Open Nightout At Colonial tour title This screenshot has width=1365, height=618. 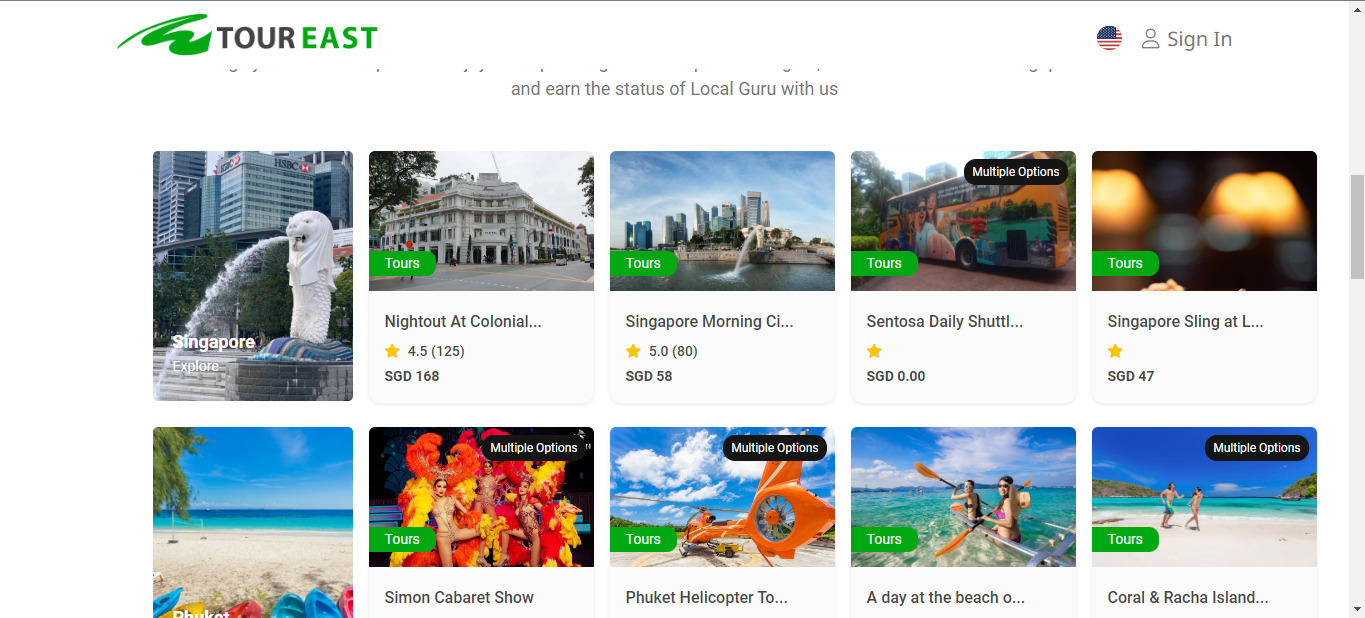pos(463,321)
